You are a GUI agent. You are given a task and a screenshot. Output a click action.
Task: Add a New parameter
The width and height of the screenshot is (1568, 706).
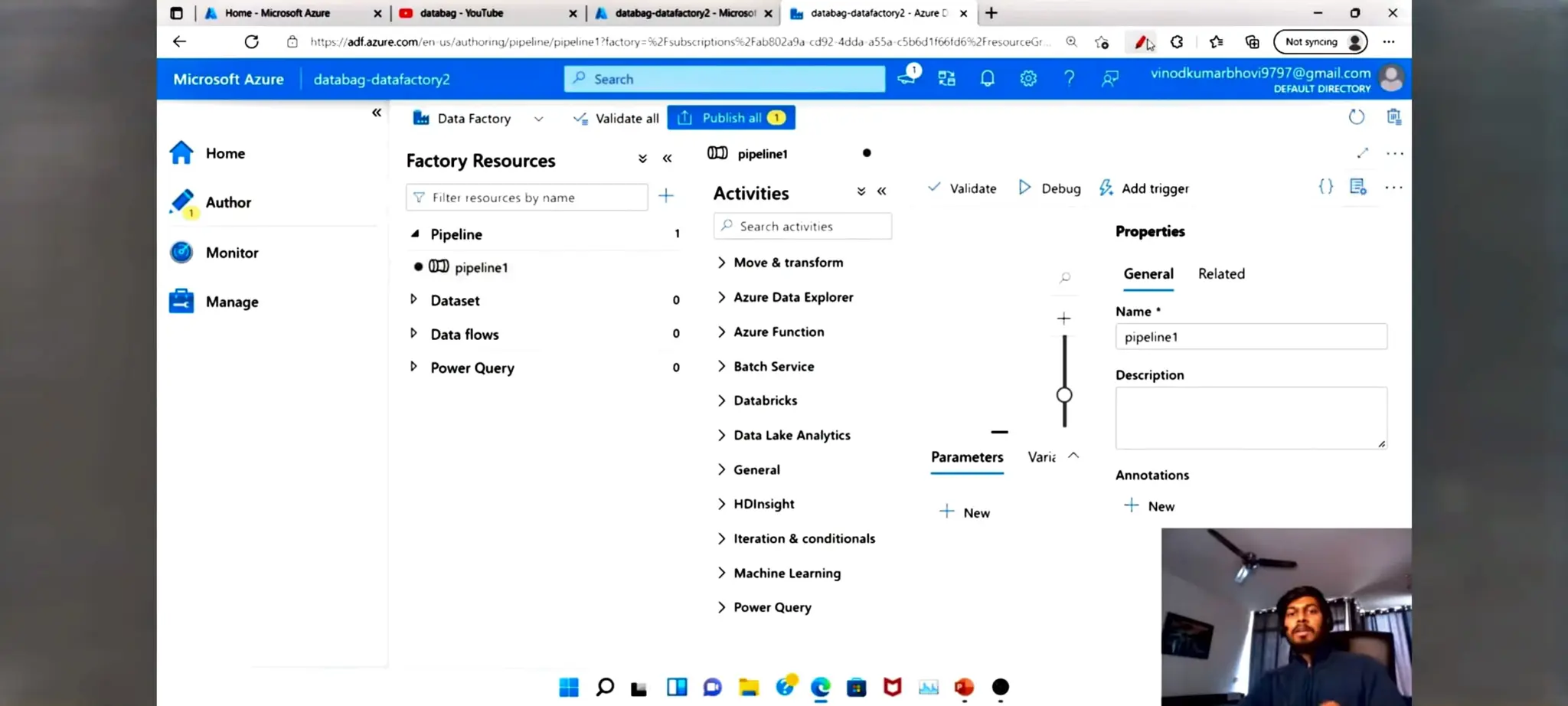pos(965,512)
